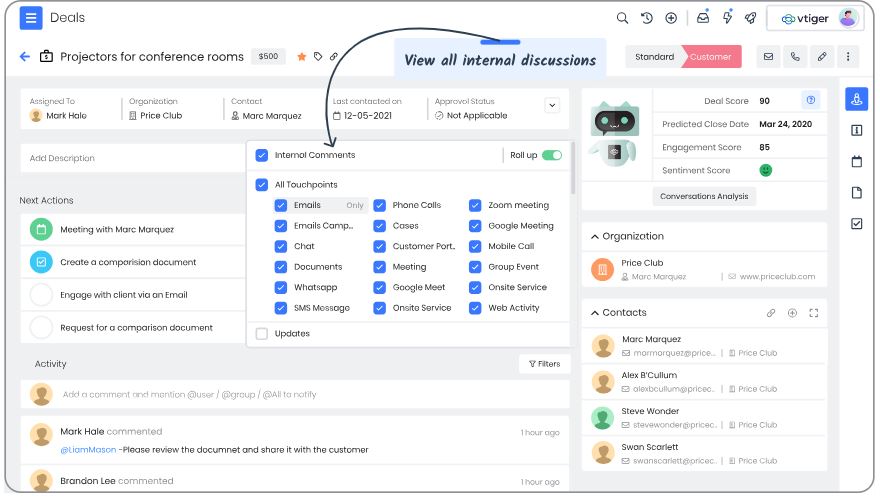Open the user profile avatar

click(x=848, y=18)
